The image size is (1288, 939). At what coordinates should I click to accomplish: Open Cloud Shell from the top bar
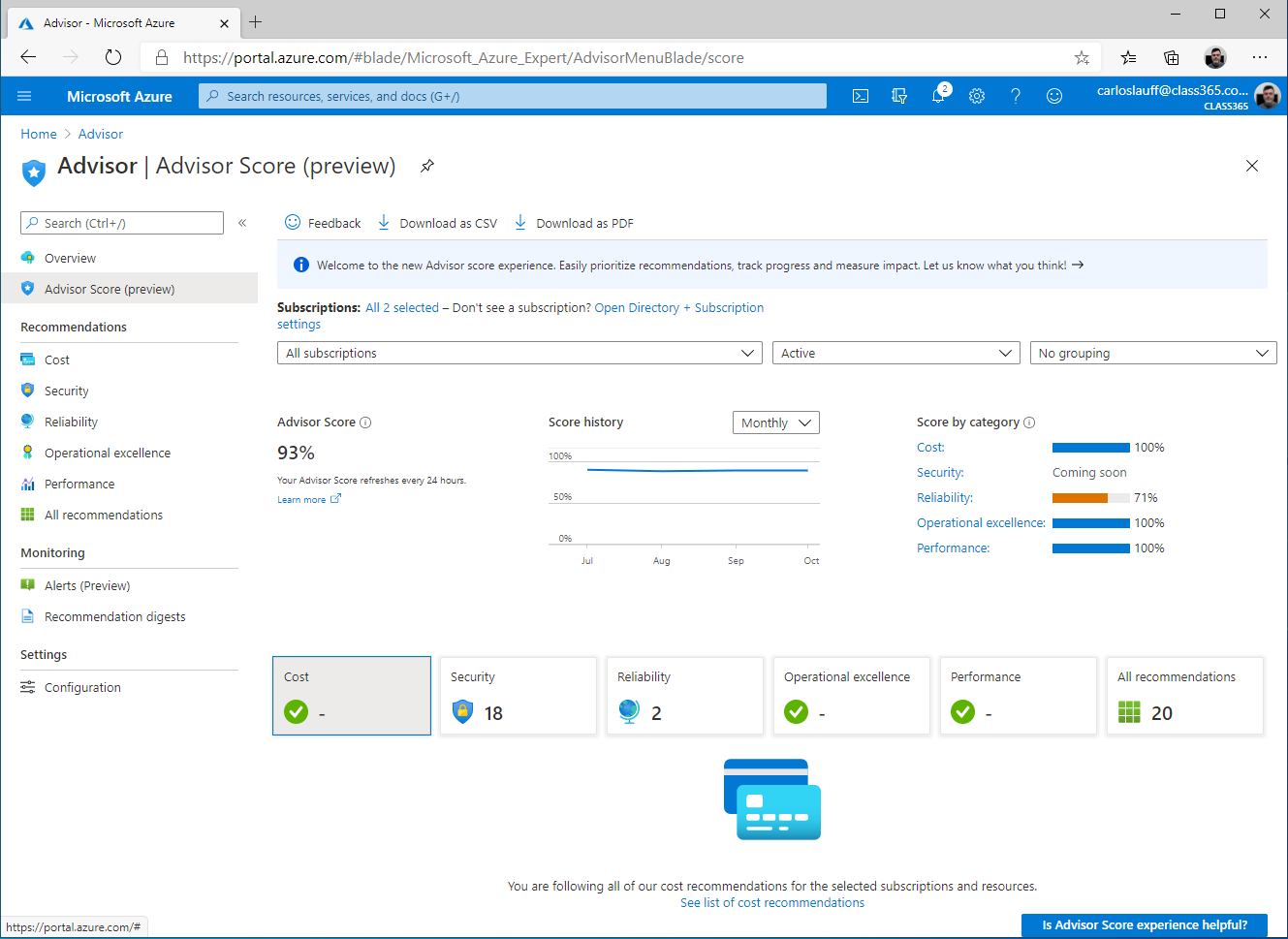point(861,96)
